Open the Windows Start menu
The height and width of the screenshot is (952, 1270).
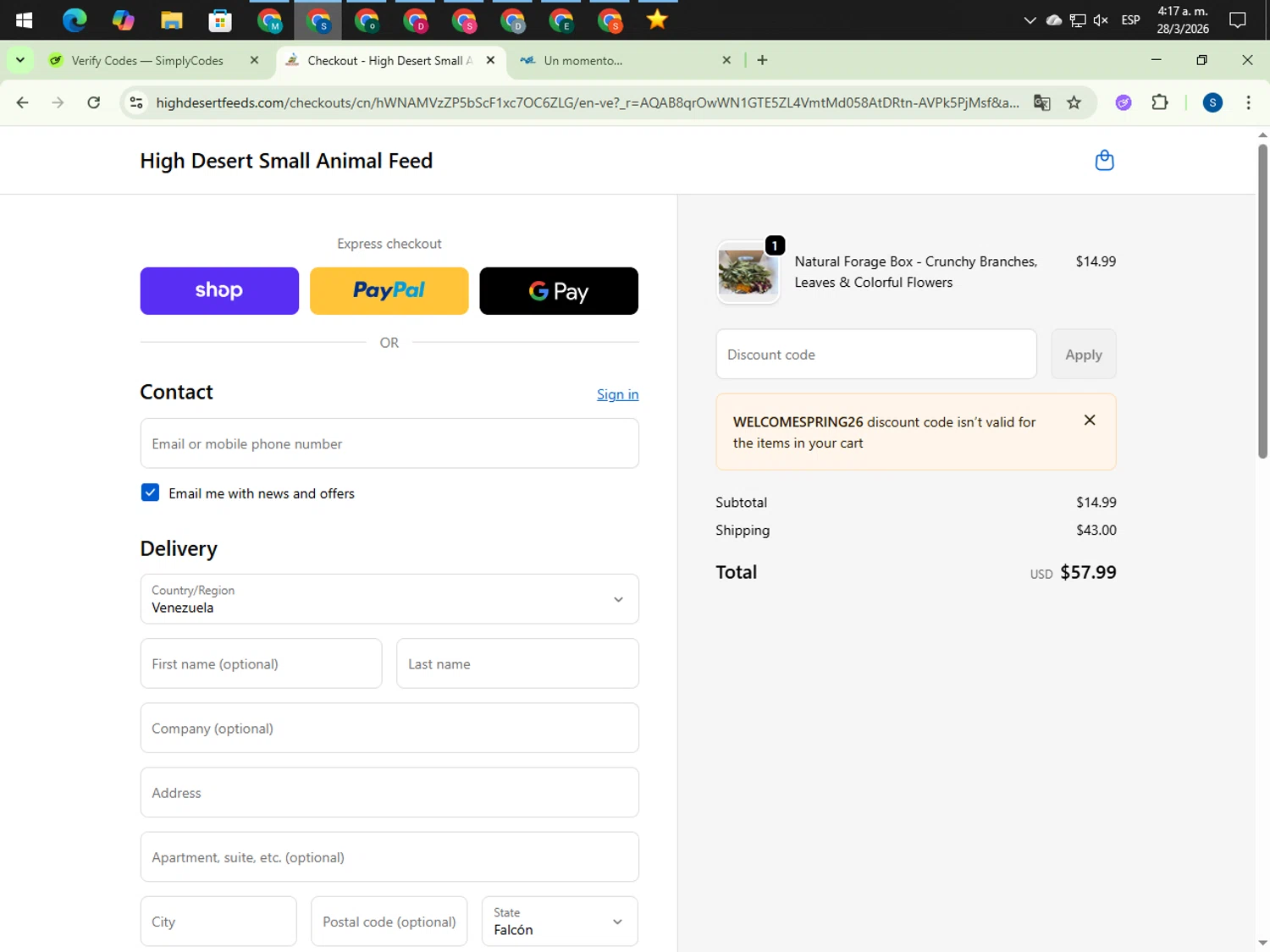[x=24, y=20]
